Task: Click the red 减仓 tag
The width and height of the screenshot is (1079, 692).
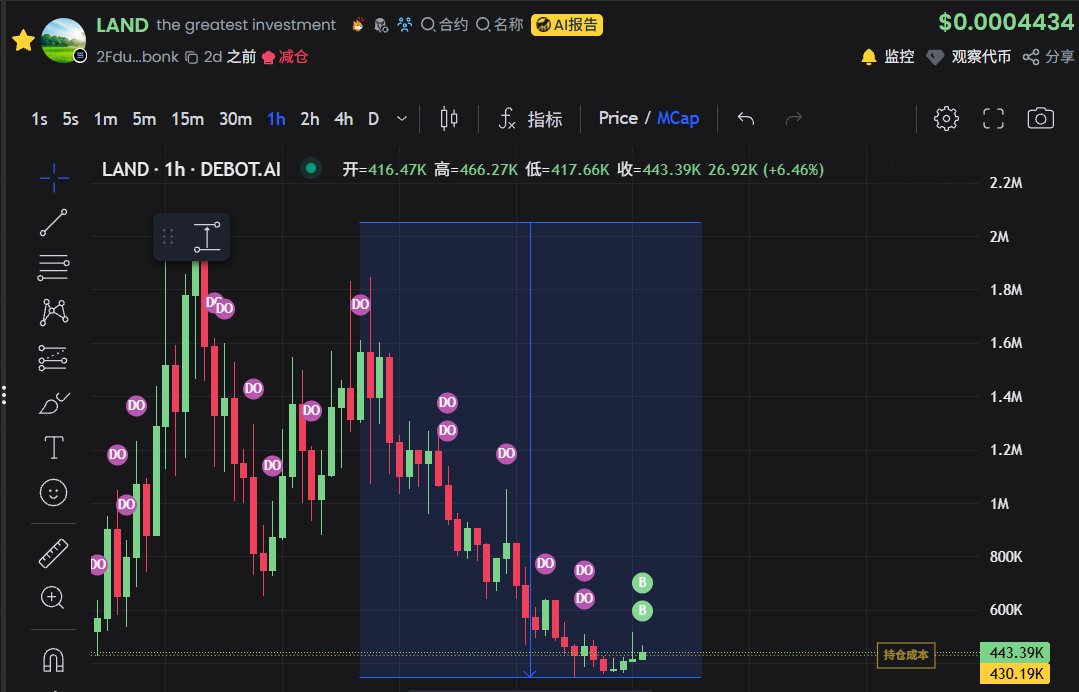Action: 285,57
